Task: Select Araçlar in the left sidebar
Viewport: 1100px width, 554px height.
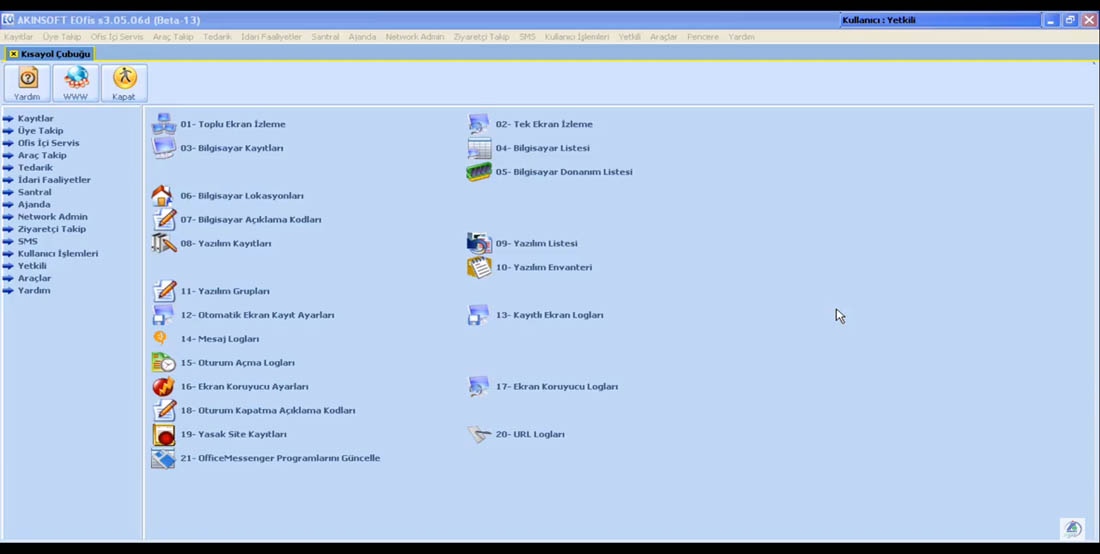Action: point(34,278)
